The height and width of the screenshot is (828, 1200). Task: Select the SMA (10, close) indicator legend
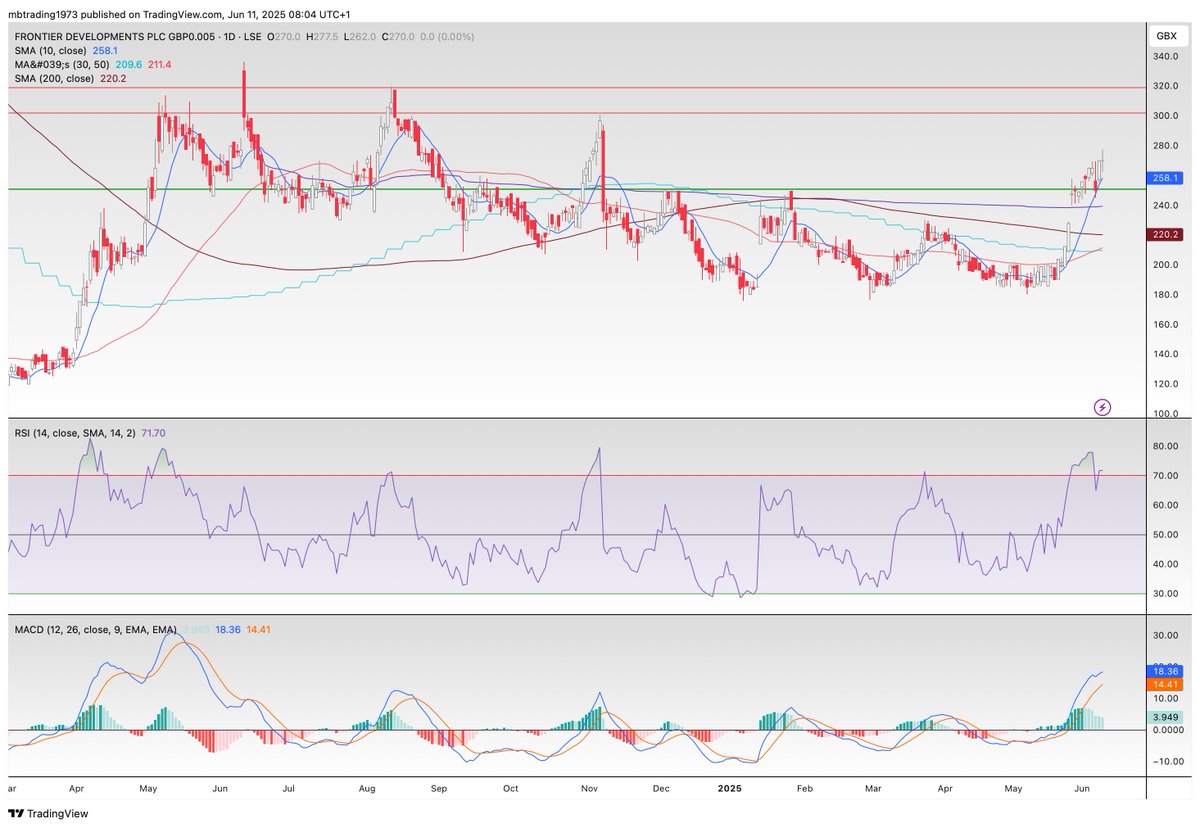tap(52, 49)
